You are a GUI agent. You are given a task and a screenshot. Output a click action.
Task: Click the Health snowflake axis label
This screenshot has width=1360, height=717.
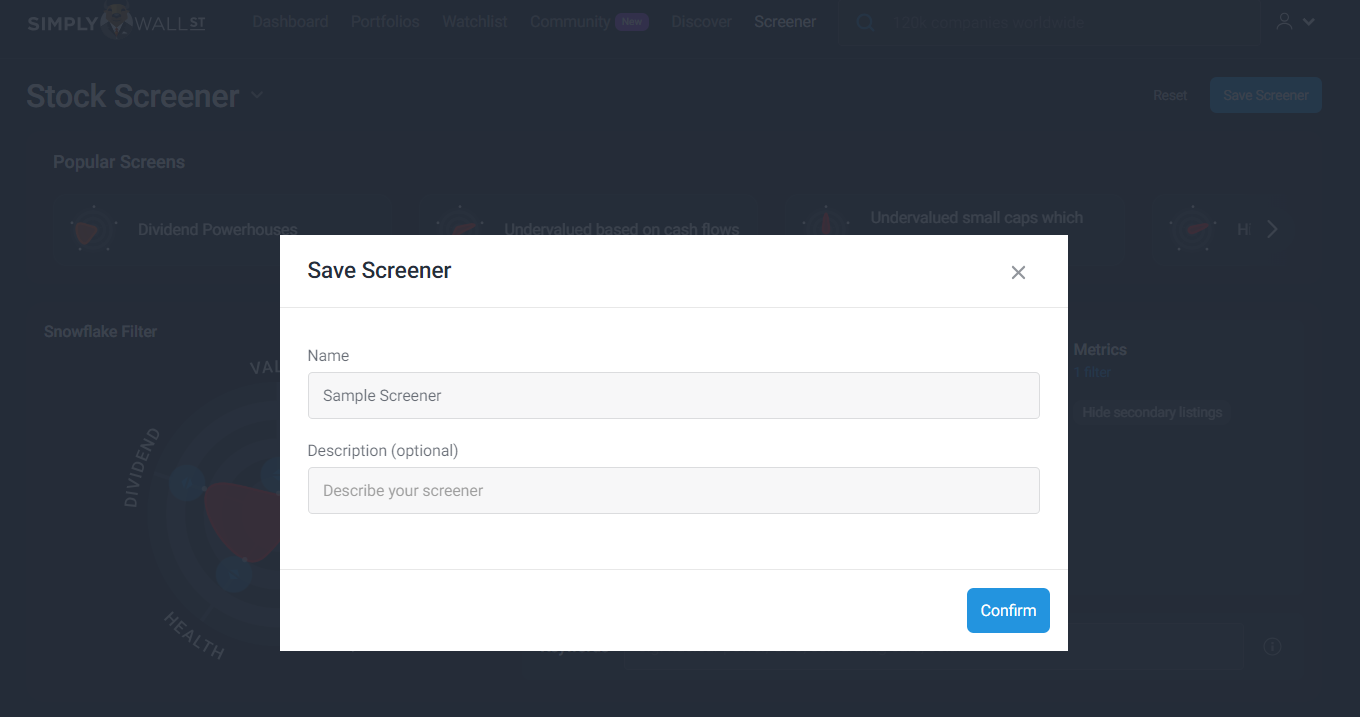[x=195, y=635]
